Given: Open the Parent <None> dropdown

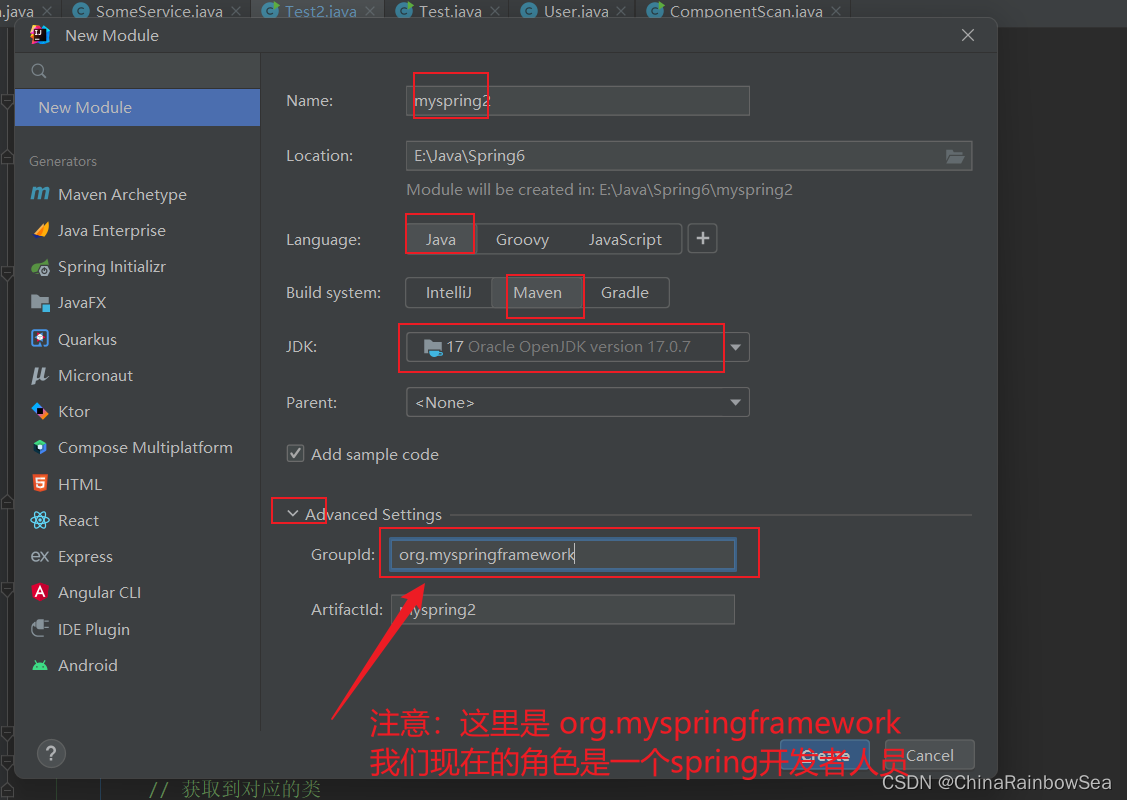Looking at the screenshot, I should [578, 403].
